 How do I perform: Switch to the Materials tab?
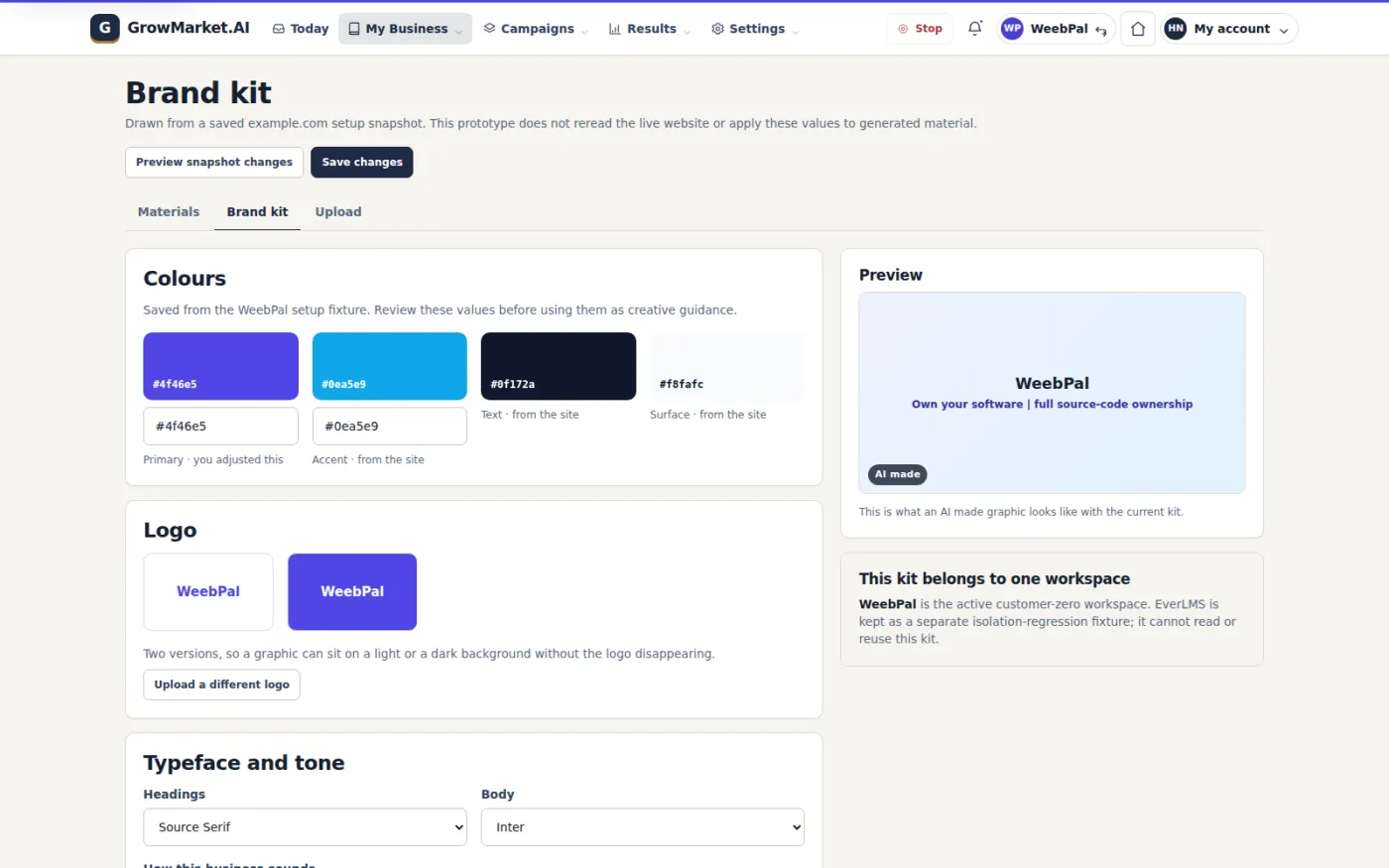point(169,211)
